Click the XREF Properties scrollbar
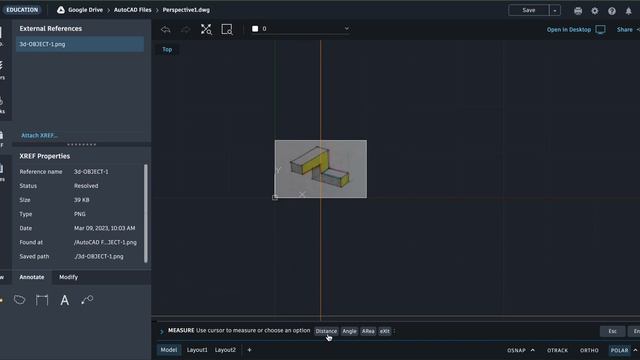The width and height of the screenshot is (640, 360). (146, 213)
